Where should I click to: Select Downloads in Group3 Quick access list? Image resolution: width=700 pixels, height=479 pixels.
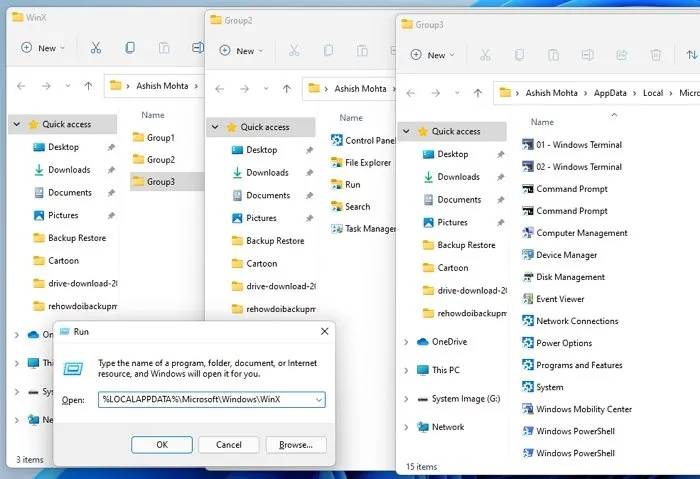pos(458,177)
